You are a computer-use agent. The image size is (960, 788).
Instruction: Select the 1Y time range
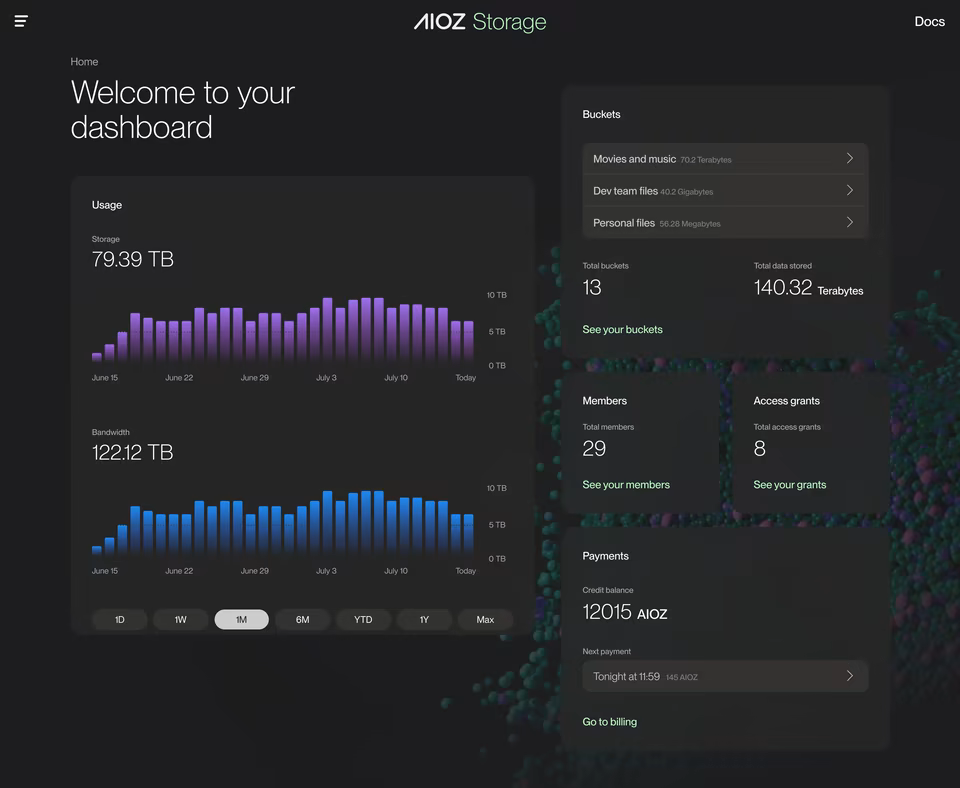[x=424, y=620]
